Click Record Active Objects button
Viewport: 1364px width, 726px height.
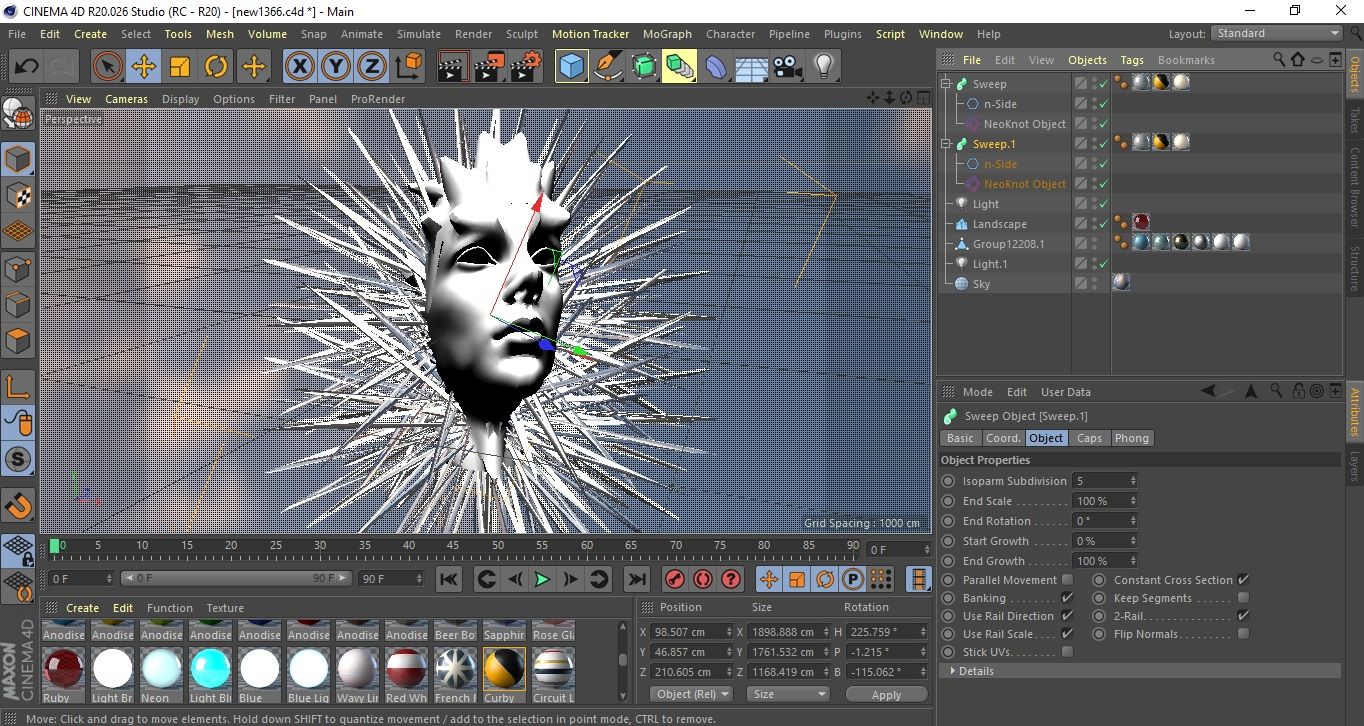coord(675,579)
